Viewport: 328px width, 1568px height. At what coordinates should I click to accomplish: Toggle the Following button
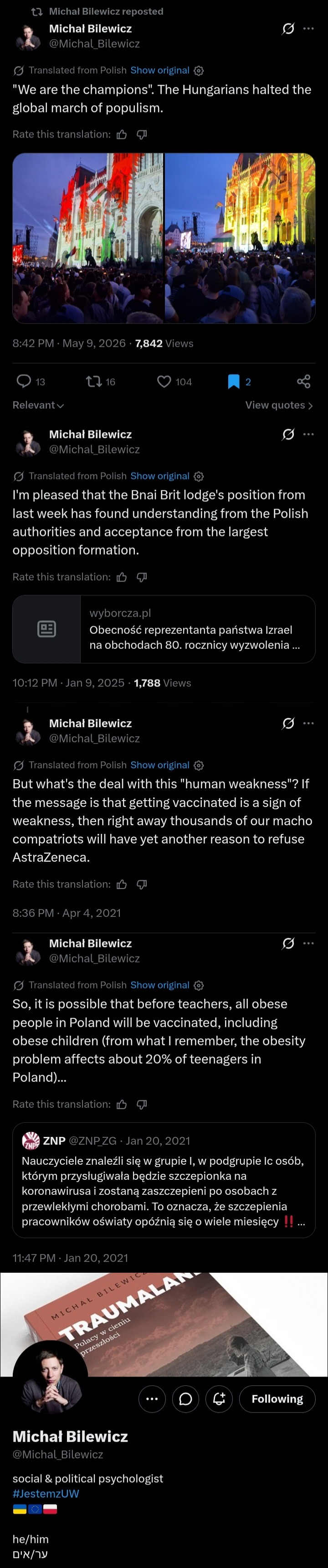(277, 1399)
